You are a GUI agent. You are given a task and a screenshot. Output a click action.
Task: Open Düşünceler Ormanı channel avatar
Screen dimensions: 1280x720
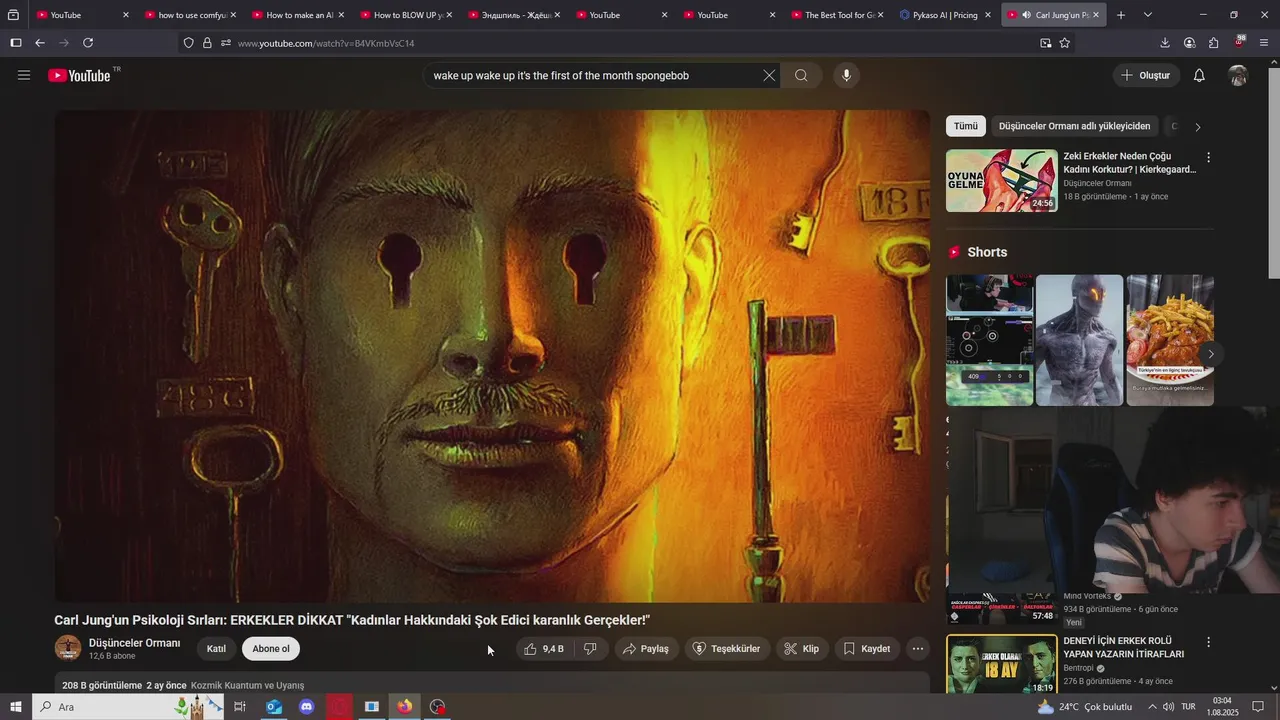point(68,648)
